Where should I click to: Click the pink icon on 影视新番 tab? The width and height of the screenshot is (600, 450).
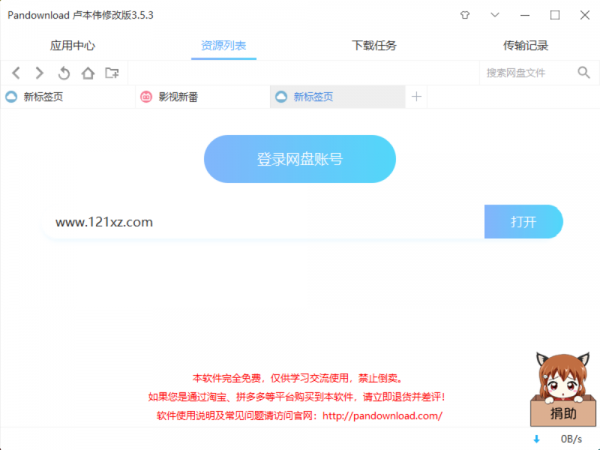(x=146, y=97)
